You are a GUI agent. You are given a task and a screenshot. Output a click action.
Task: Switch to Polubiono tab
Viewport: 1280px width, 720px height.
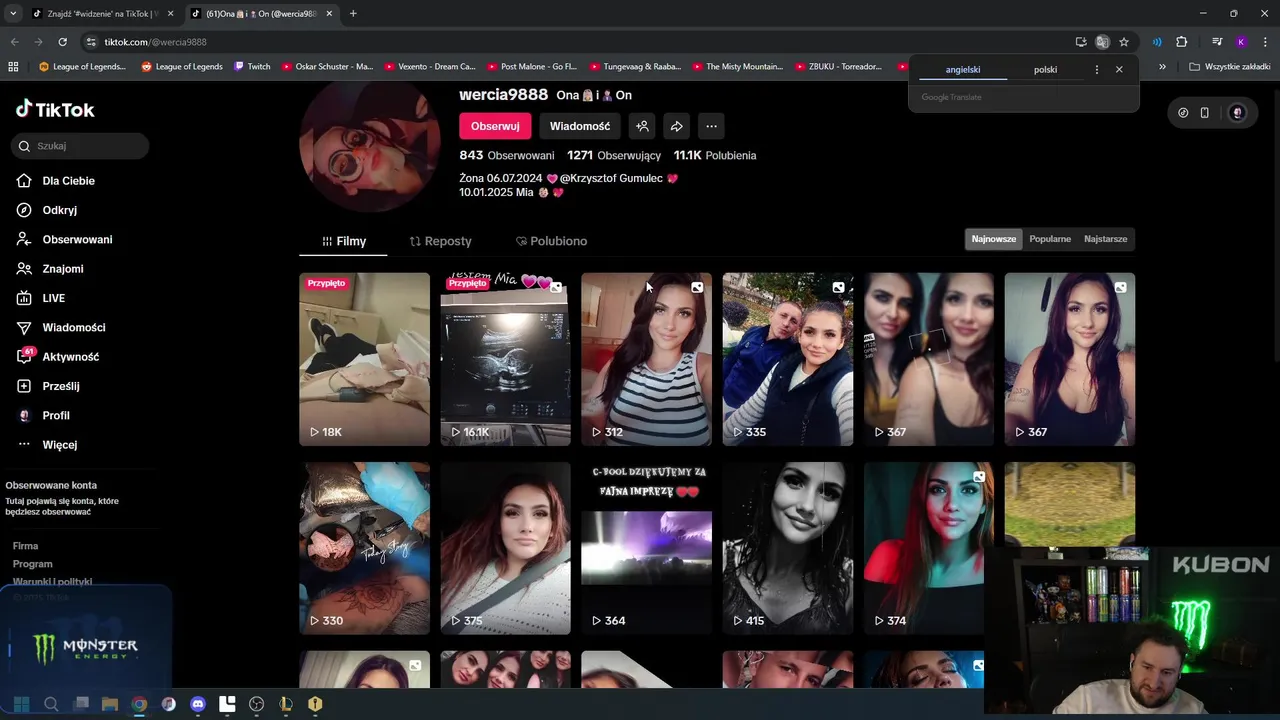click(551, 241)
